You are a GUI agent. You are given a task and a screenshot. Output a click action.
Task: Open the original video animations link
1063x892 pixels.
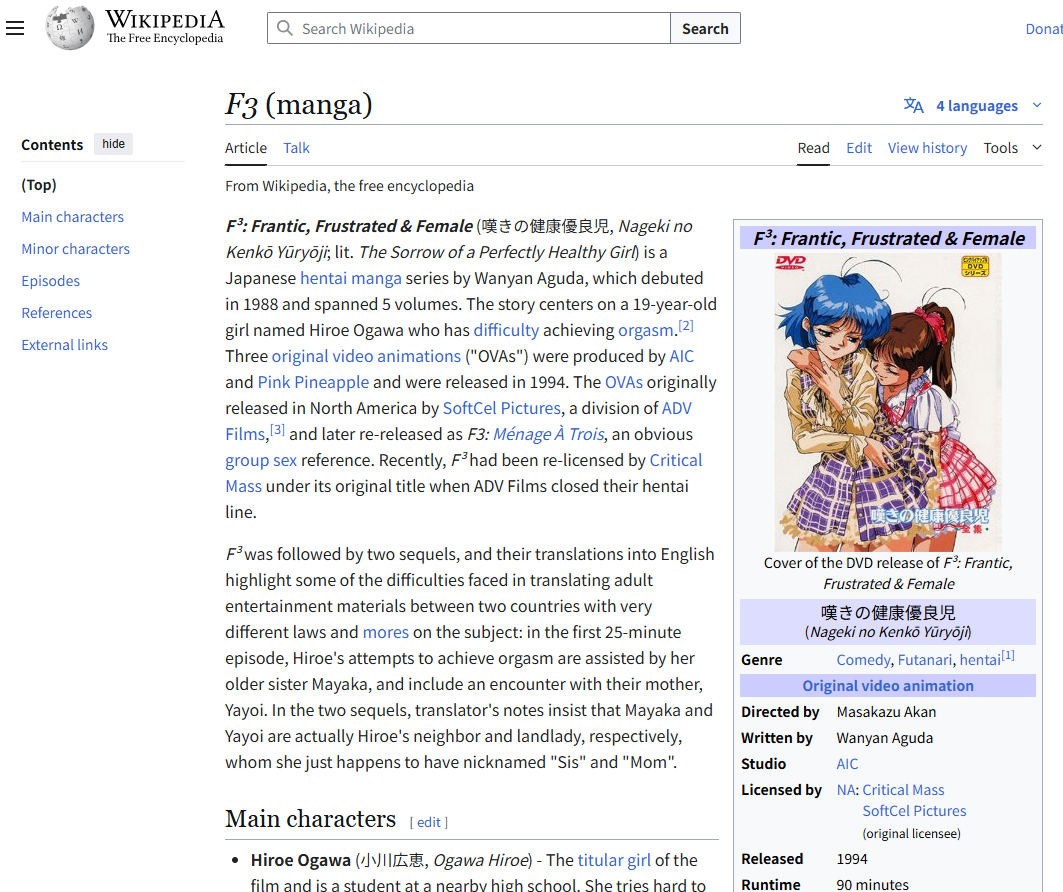366,356
